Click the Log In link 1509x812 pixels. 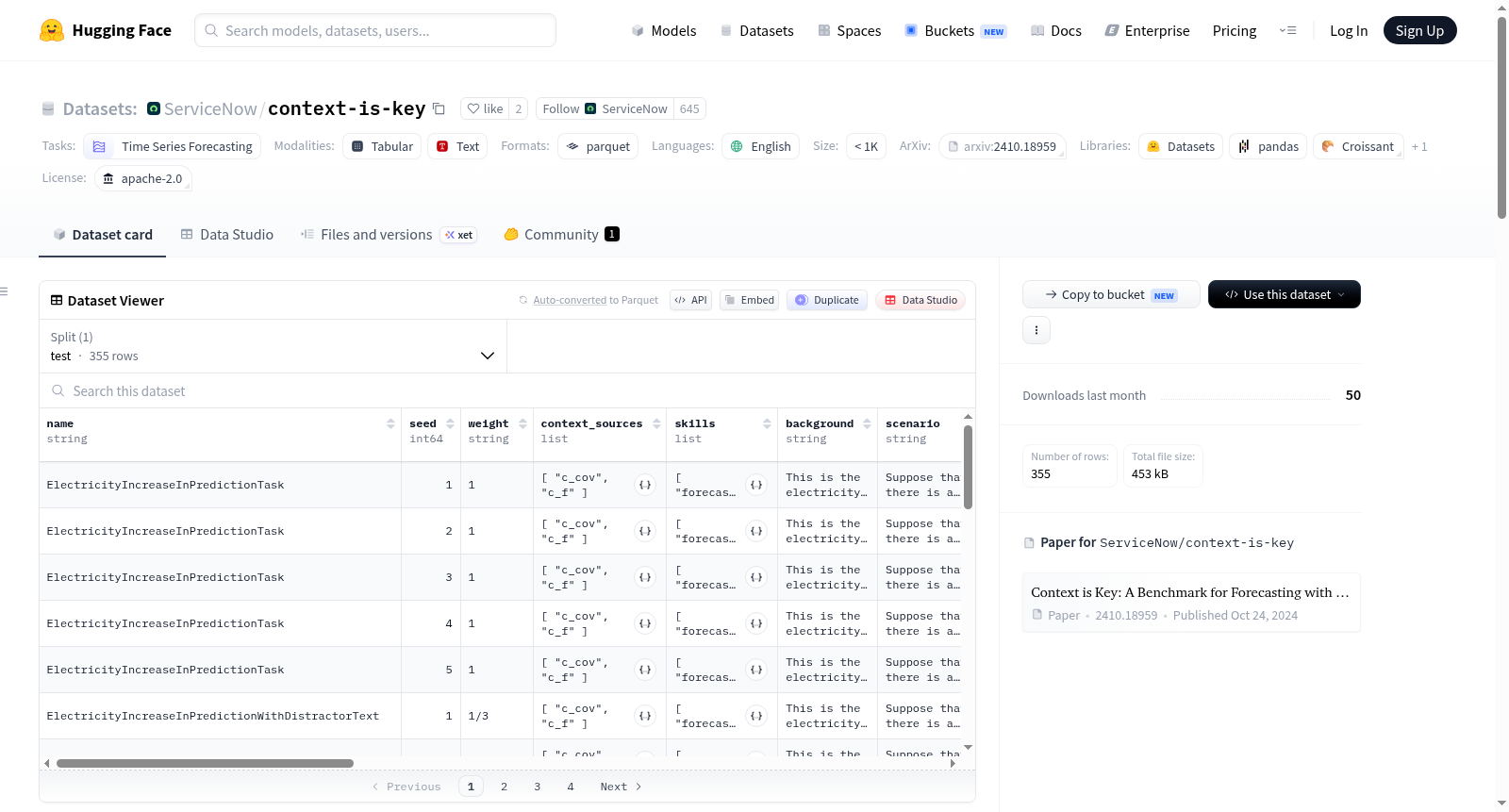click(1349, 31)
